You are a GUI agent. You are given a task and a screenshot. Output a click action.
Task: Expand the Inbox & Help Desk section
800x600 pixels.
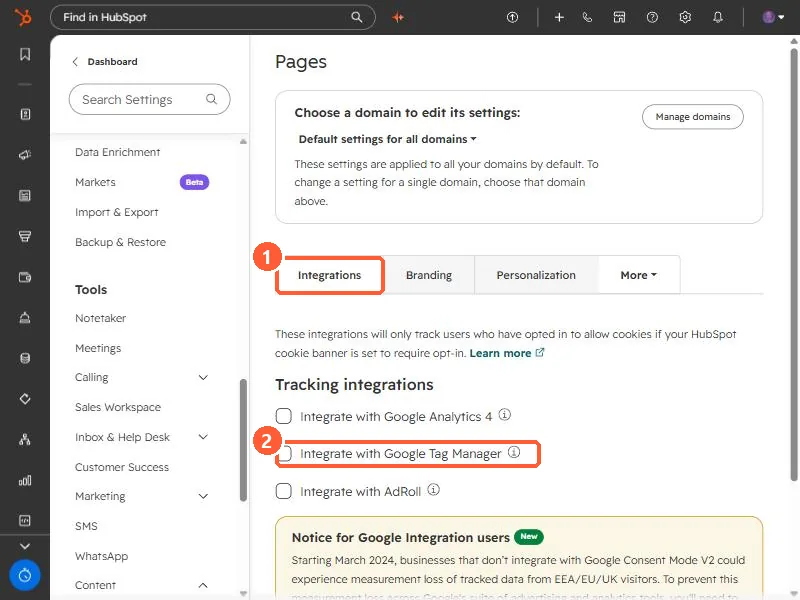point(203,437)
